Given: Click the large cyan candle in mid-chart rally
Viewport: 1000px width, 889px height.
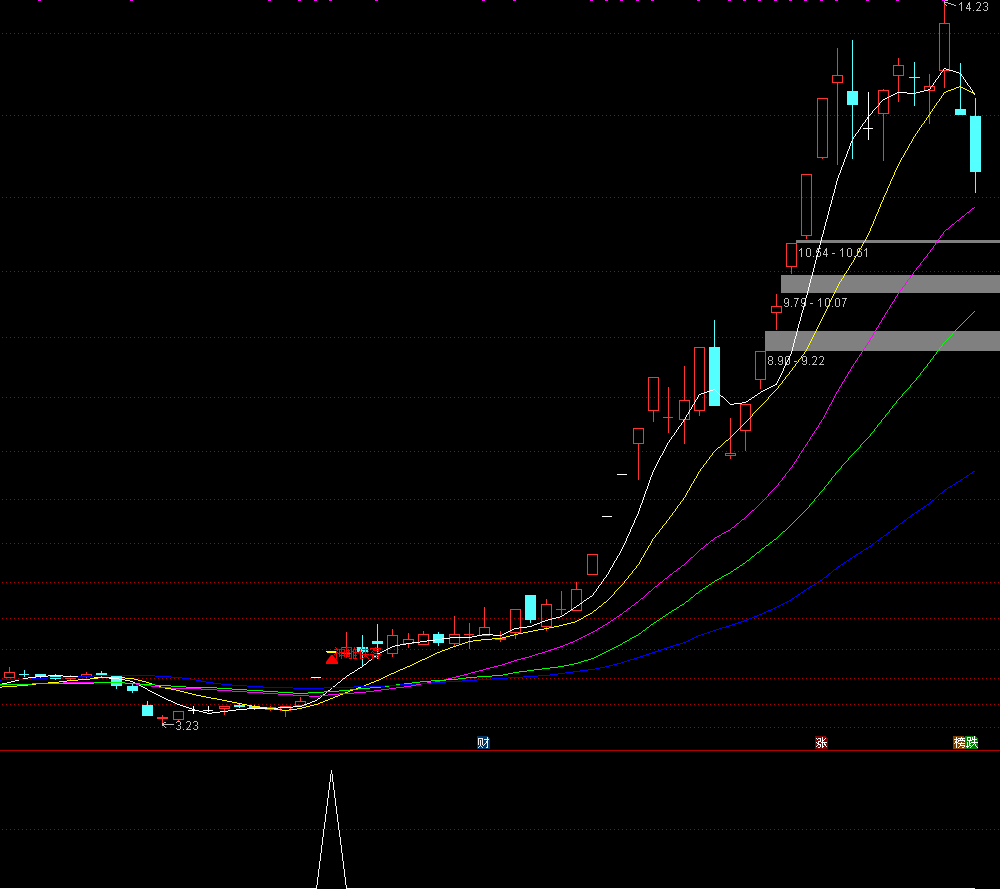Looking at the screenshot, I should (x=714, y=375).
